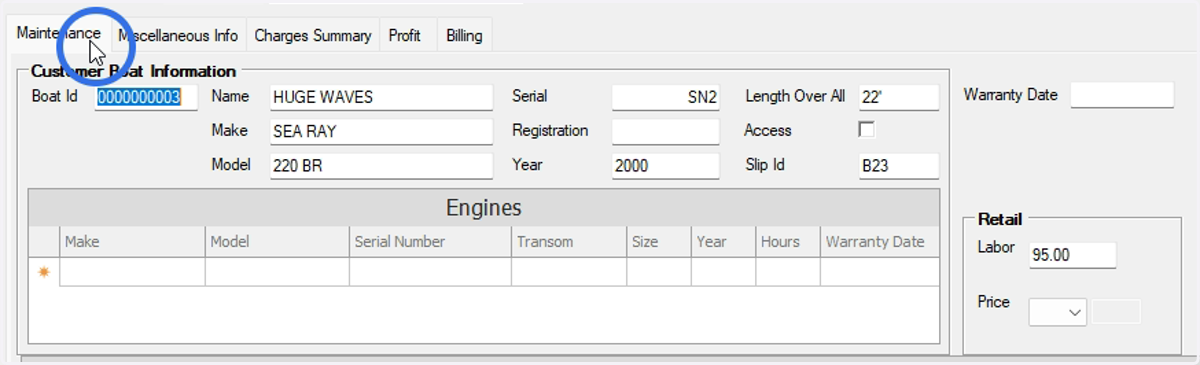Click the Engines grid title bar
Screen dimensions: 1200x365
(484, 208)
